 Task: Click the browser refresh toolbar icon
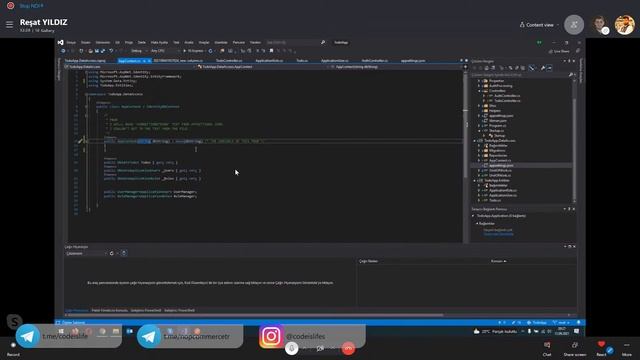pos(211,51)
